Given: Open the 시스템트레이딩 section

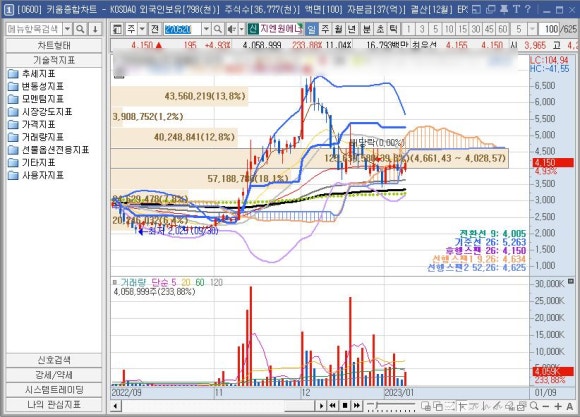Looking at the screenshot, I should tap(54, 390).
